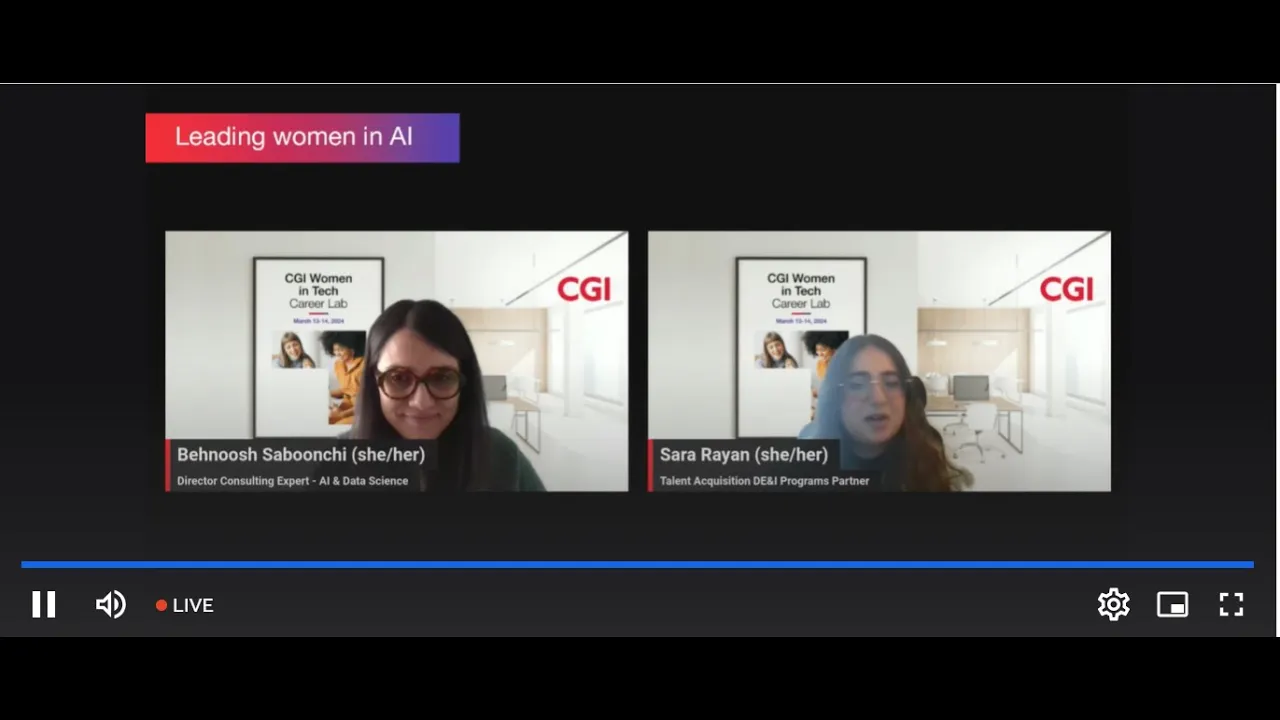Enable picture-in-picture mini player

[1172, 604]
